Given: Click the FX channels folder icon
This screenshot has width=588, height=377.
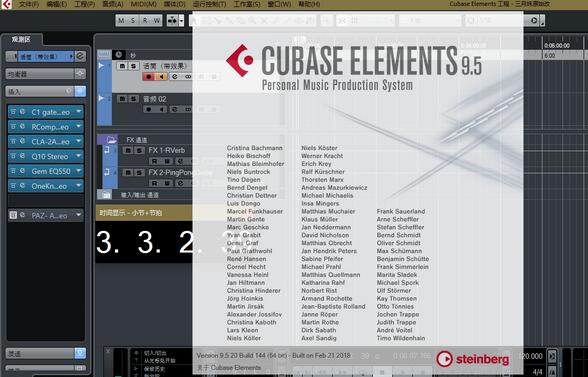Looking at the screenshot, I should coord(111,140).
